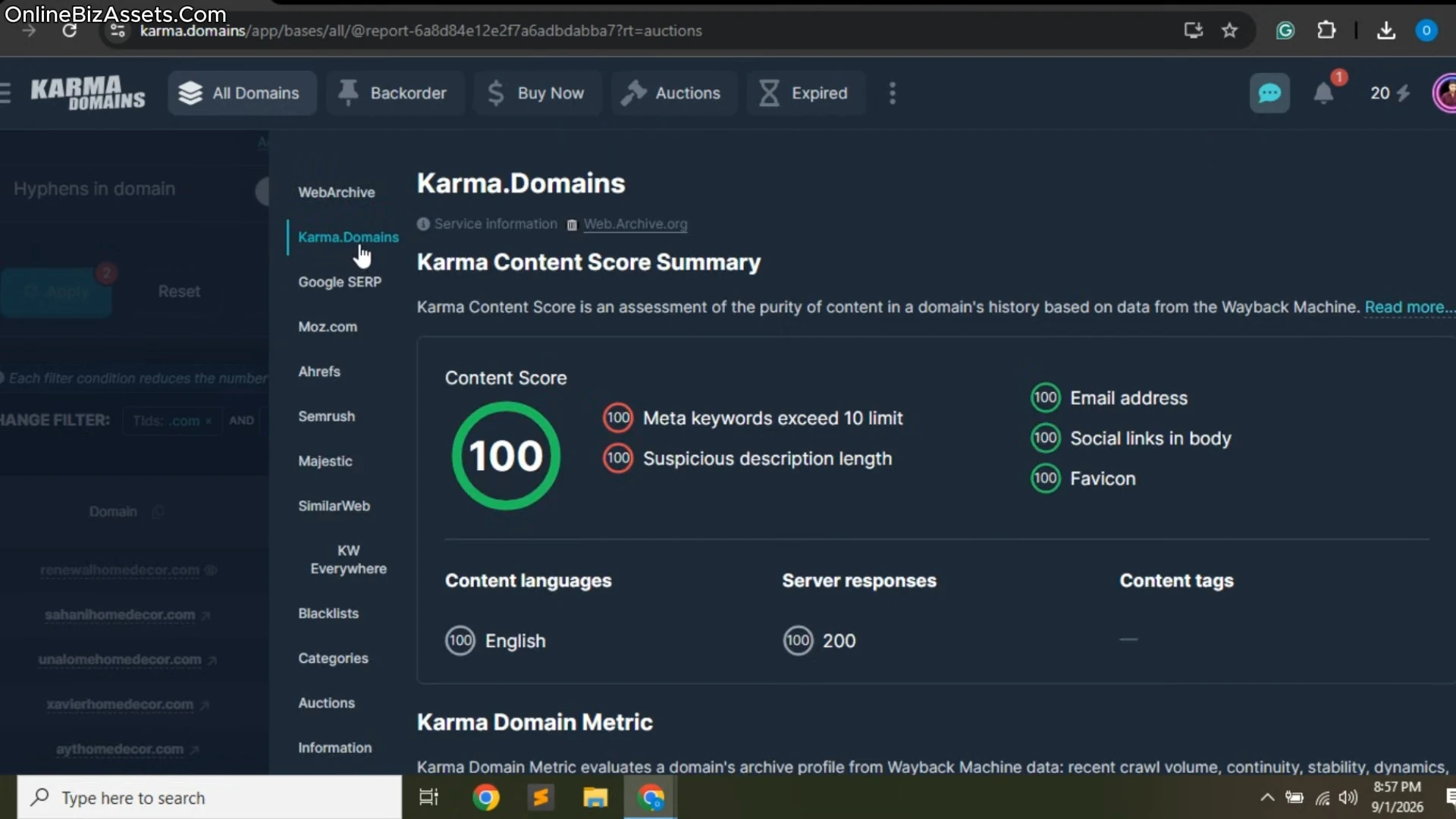Show hidden system tray icons
Screen dimensions: 1456x819
tap(1267, 798)
